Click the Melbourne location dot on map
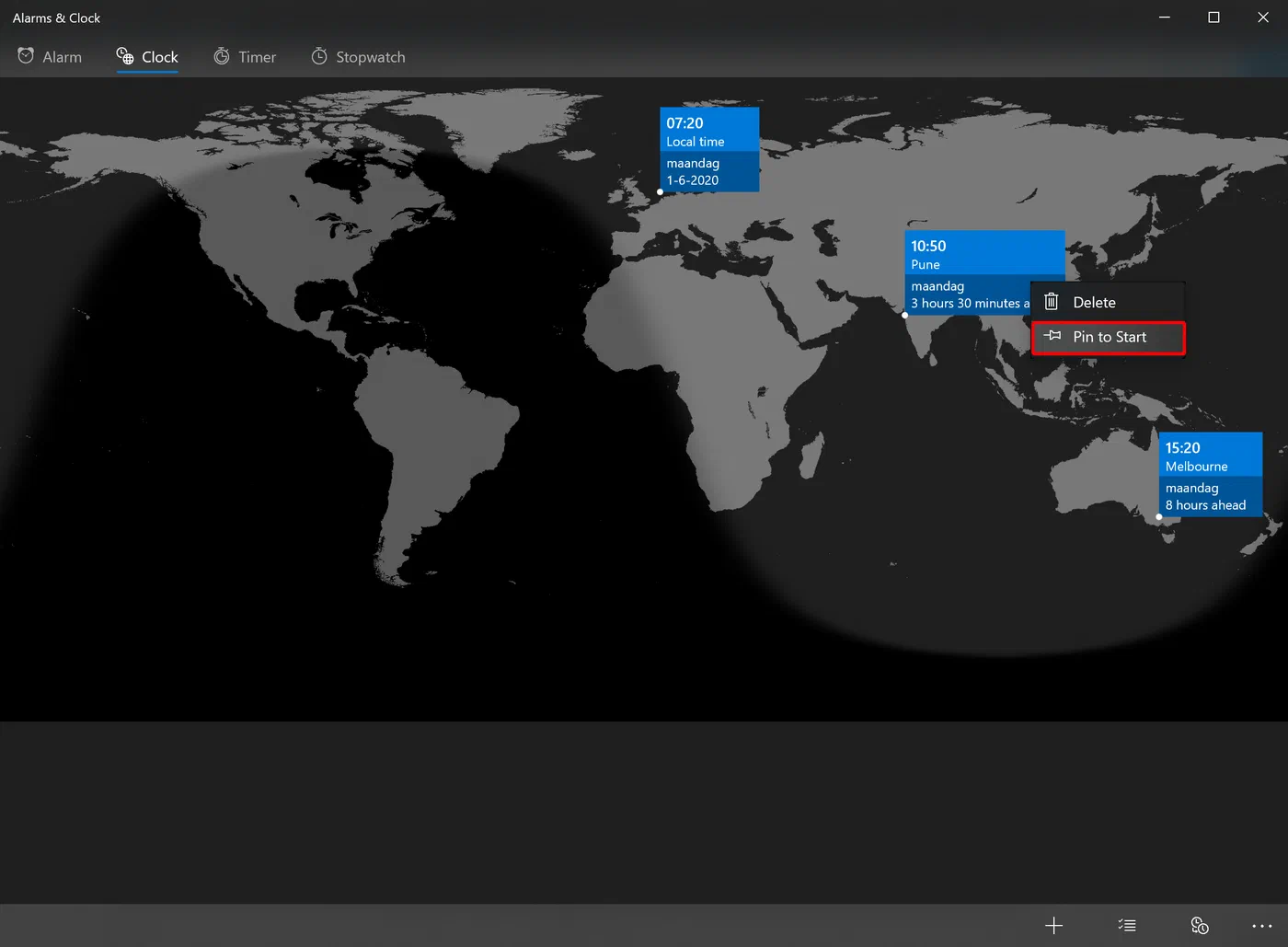1288x947 pixels. (1159, 517)
